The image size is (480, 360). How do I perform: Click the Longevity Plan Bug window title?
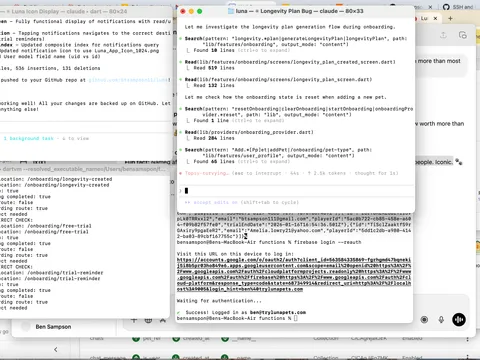point(300,11)
